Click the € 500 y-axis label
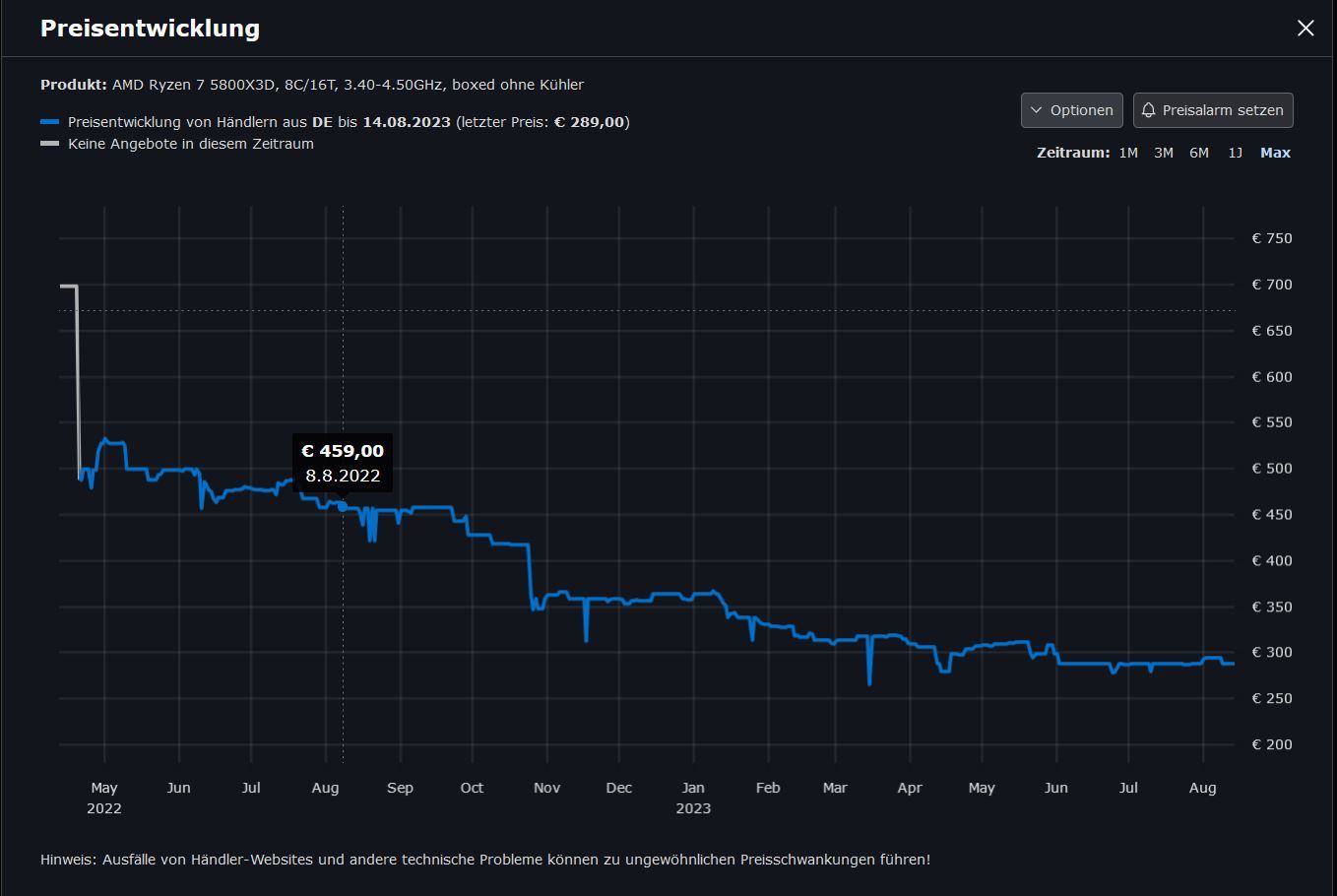Screen dimensions: 1337x896 pyautogui.click(x=1272, y=469)
